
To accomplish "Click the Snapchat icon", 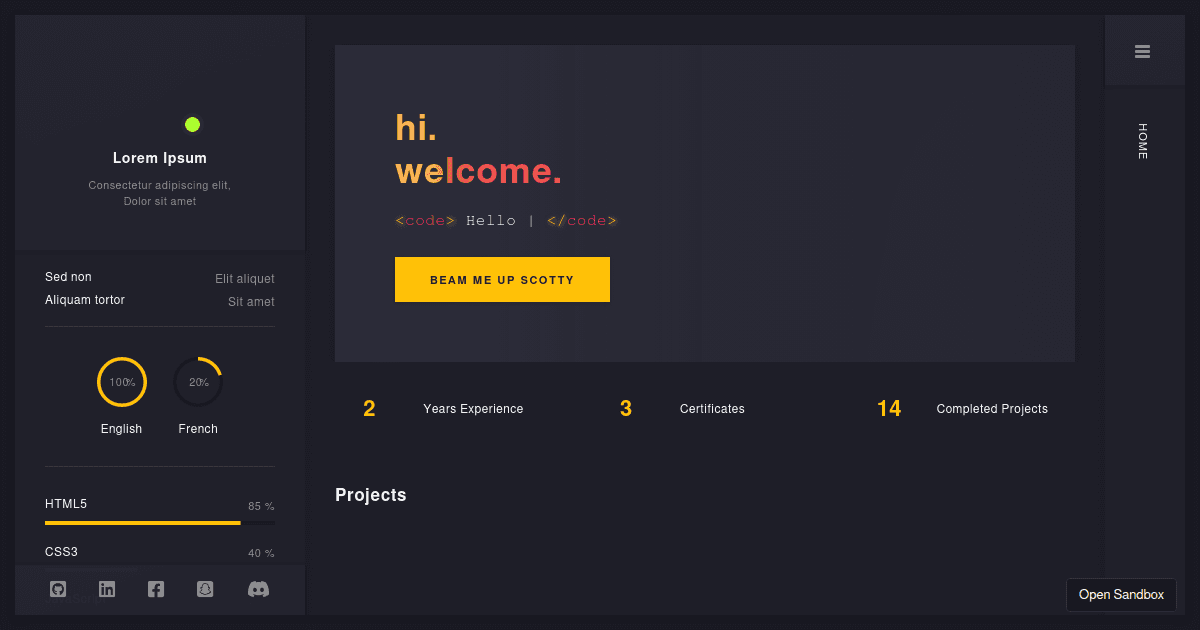I will 205,589.
